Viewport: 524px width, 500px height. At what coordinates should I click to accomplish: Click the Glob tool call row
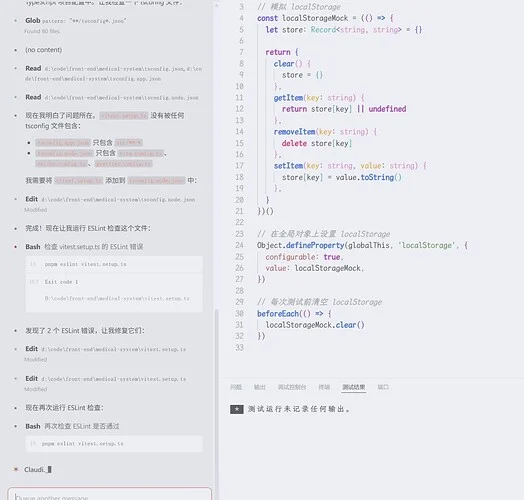pyautogui.click(x=76, y=21)
